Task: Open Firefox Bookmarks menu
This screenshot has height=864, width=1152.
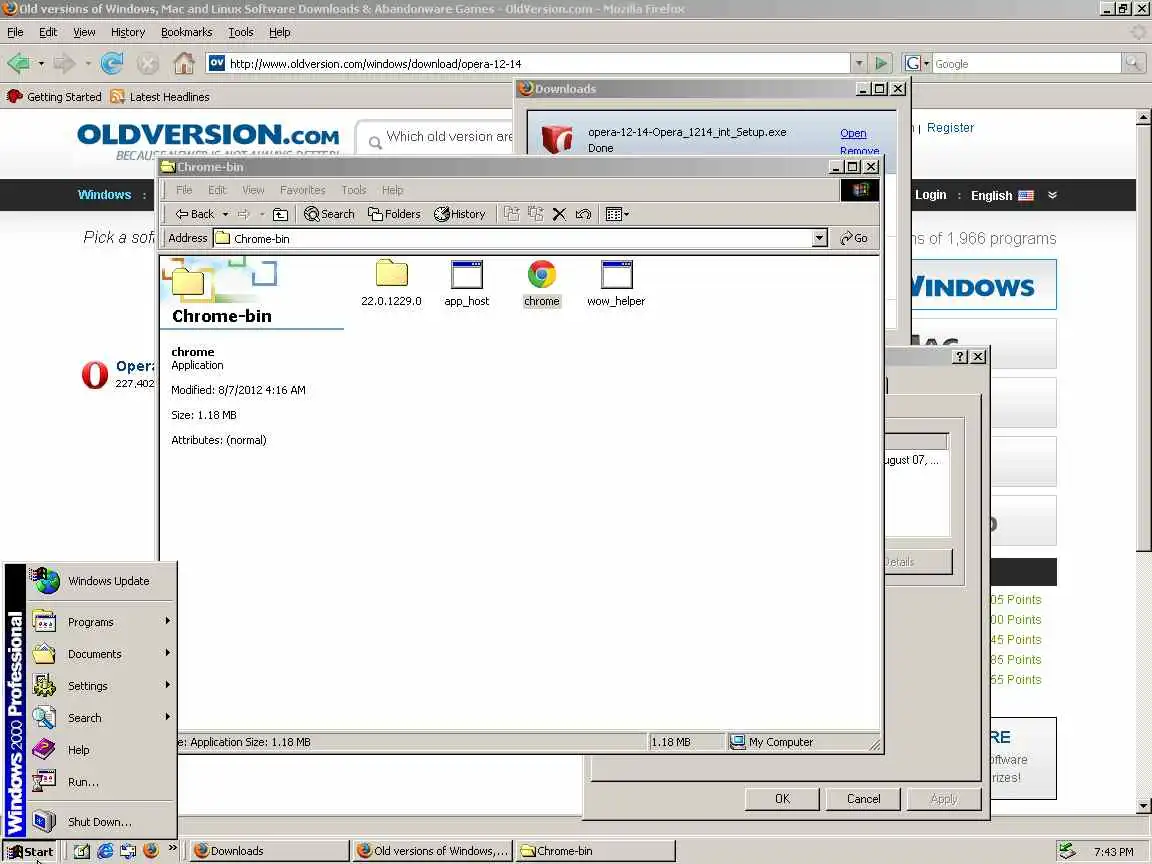Action: tap(186, 32)
